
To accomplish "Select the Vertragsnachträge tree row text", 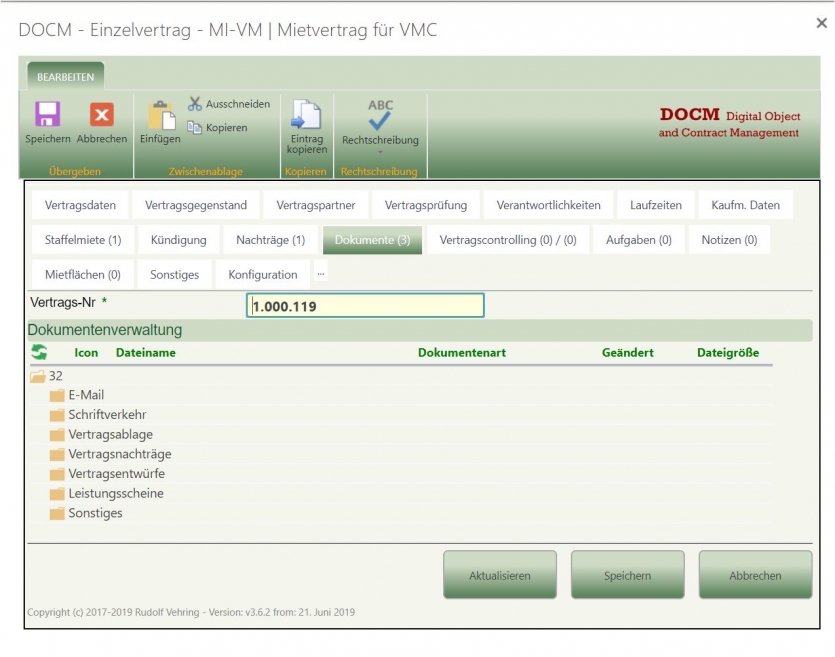I will (120, 454).
